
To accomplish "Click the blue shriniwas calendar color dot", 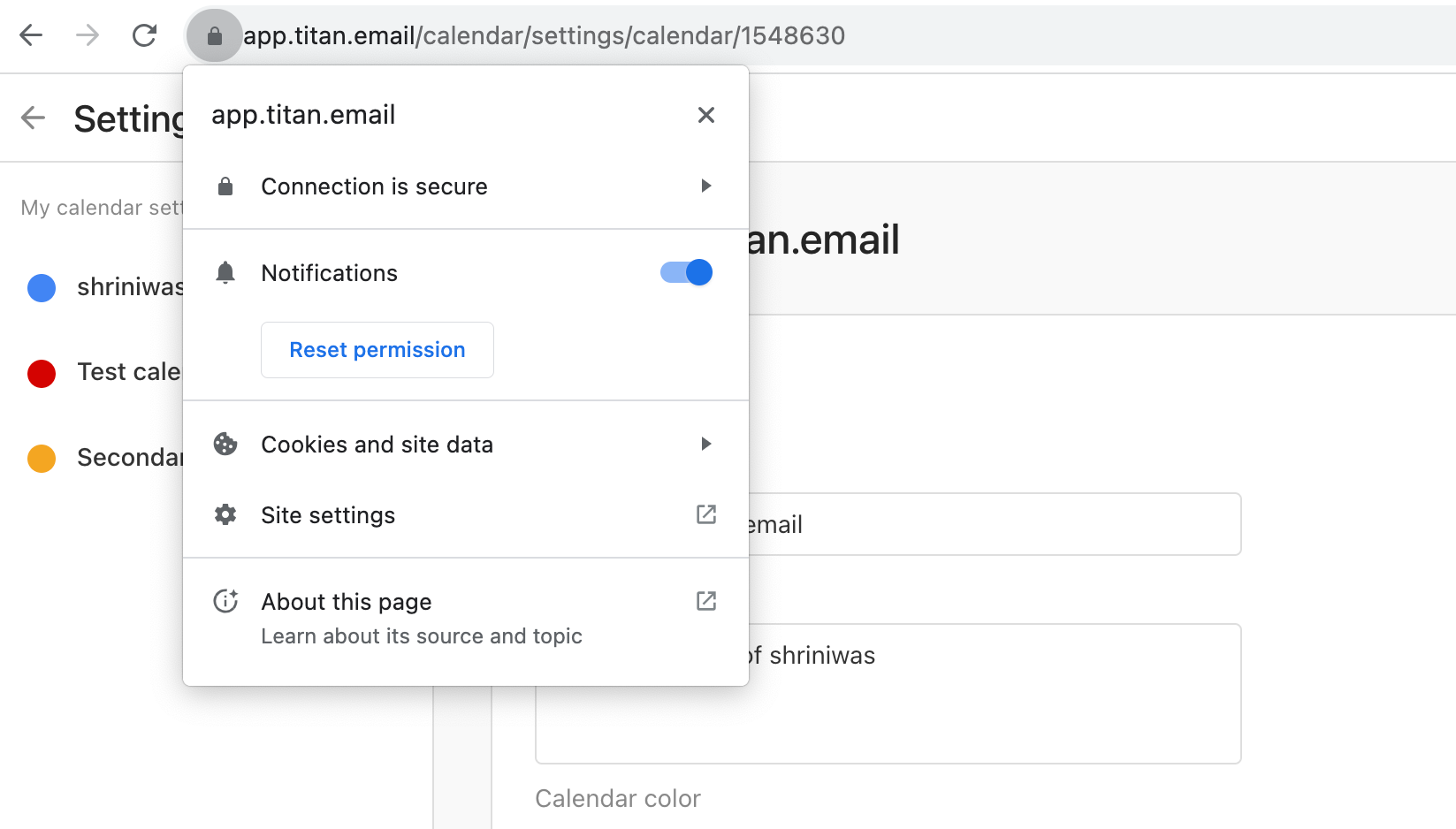I will pyautogui.click(x=42, y=287).
